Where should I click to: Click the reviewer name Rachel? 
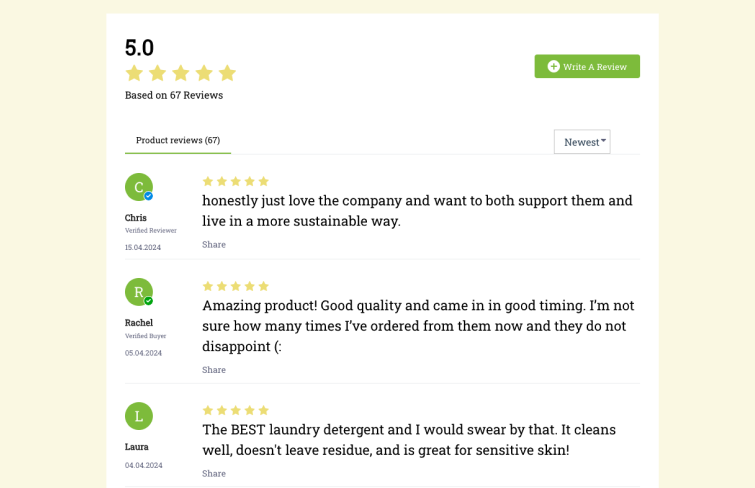click(x=139, y=323)
